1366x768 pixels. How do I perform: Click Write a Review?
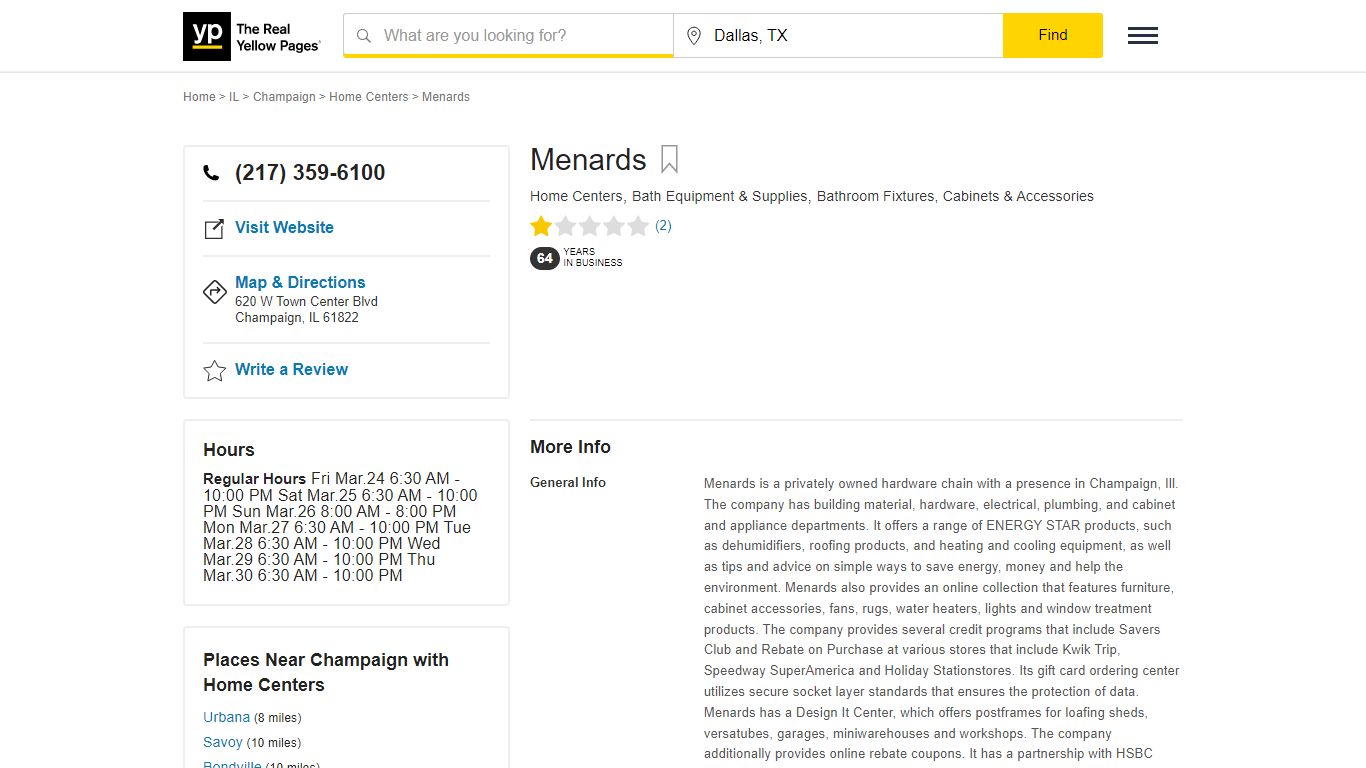tap(291, 370)
